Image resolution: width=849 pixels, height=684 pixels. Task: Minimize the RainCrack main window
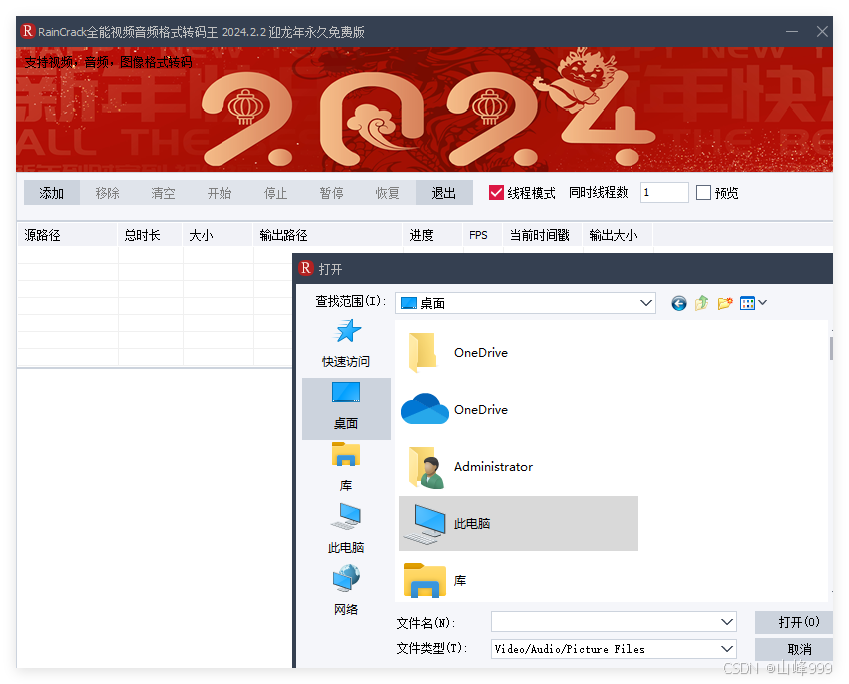point(792,31)
